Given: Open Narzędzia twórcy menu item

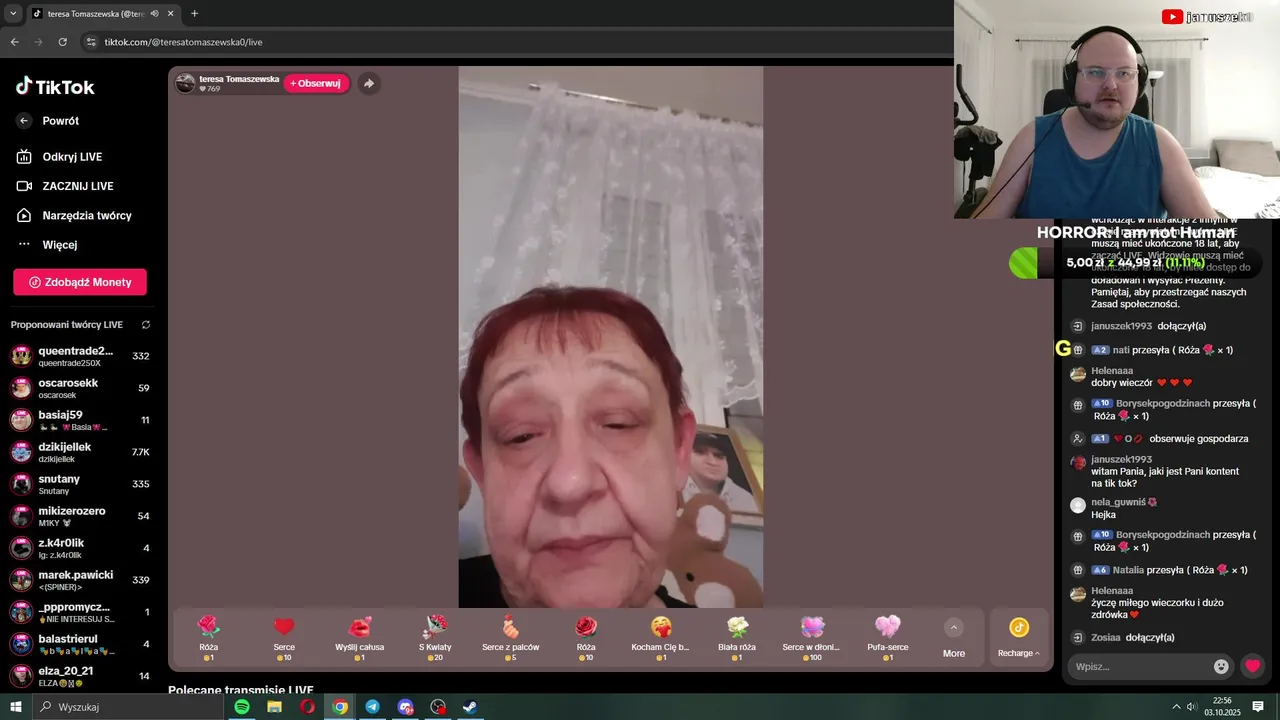Looking at the screenshot, I should [75, 215].
